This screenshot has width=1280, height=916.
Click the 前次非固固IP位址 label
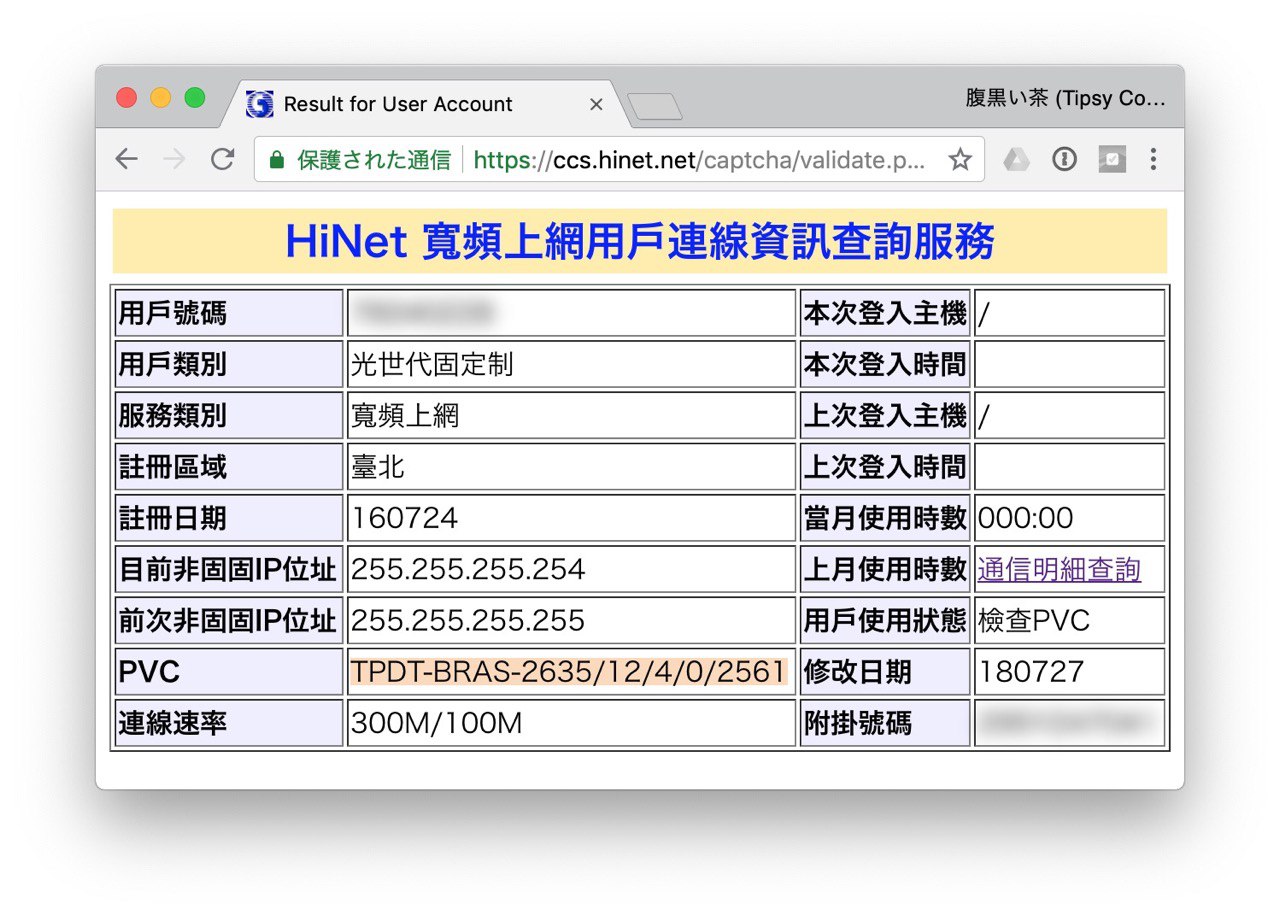pos(227,620)
